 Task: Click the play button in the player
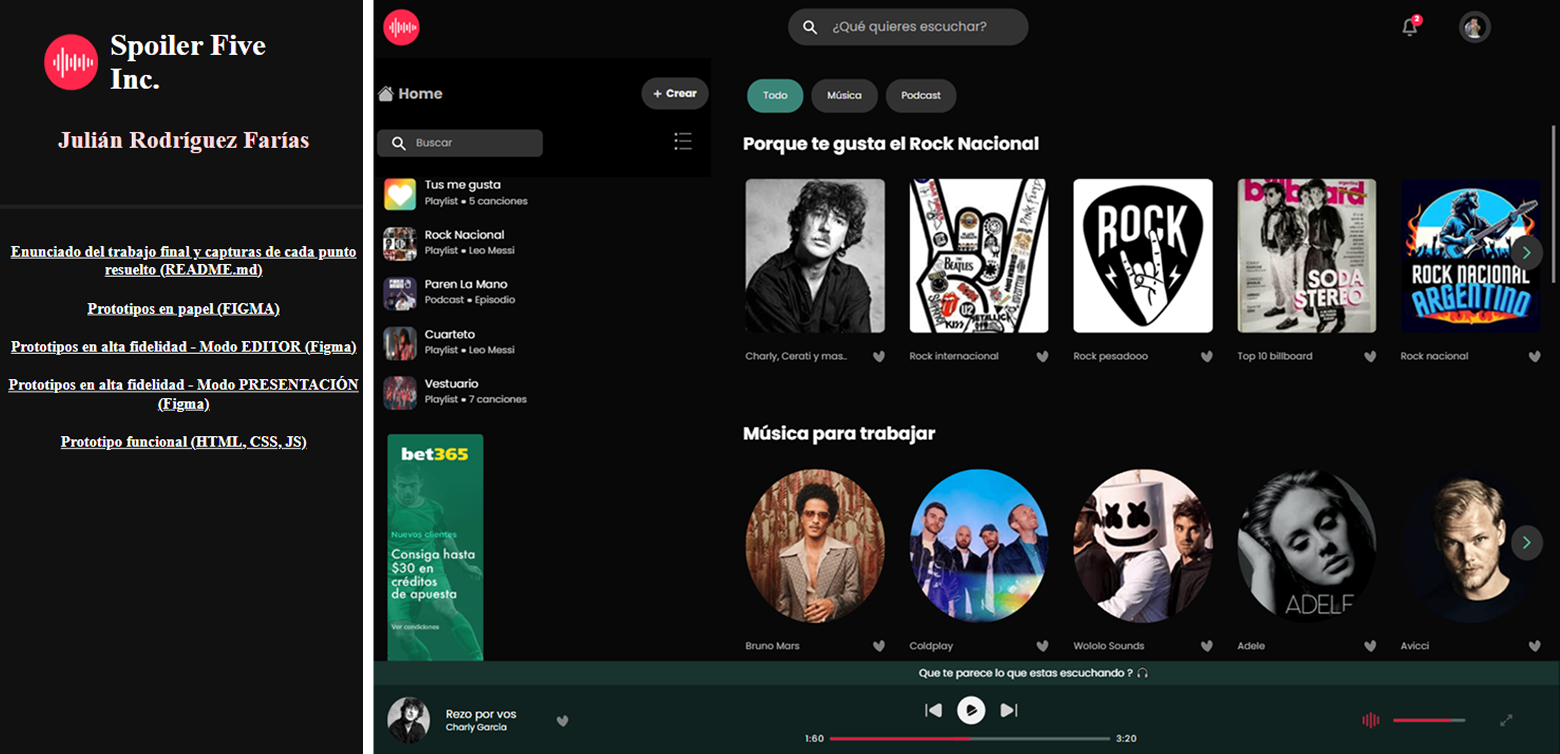(971, 710)
